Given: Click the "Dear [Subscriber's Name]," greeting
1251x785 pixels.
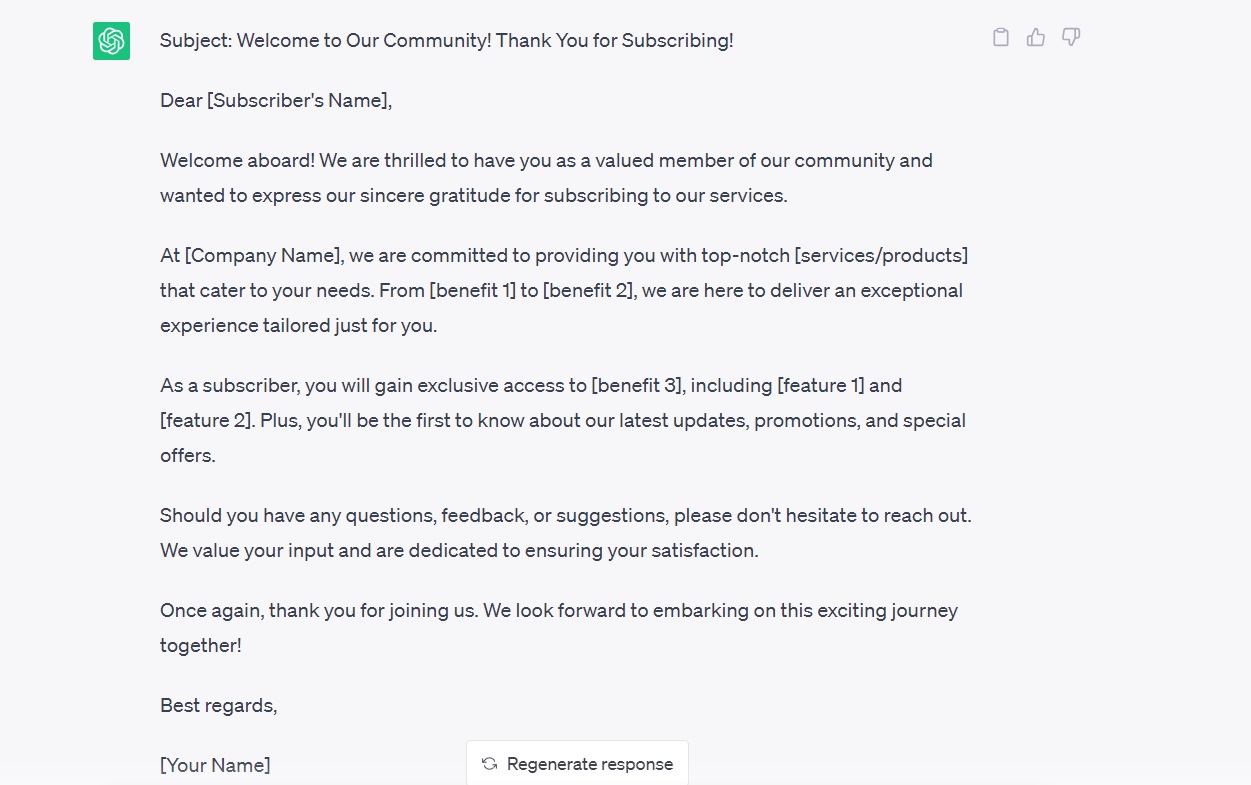Looking at the screenshot, I should (x=276, y=100).
